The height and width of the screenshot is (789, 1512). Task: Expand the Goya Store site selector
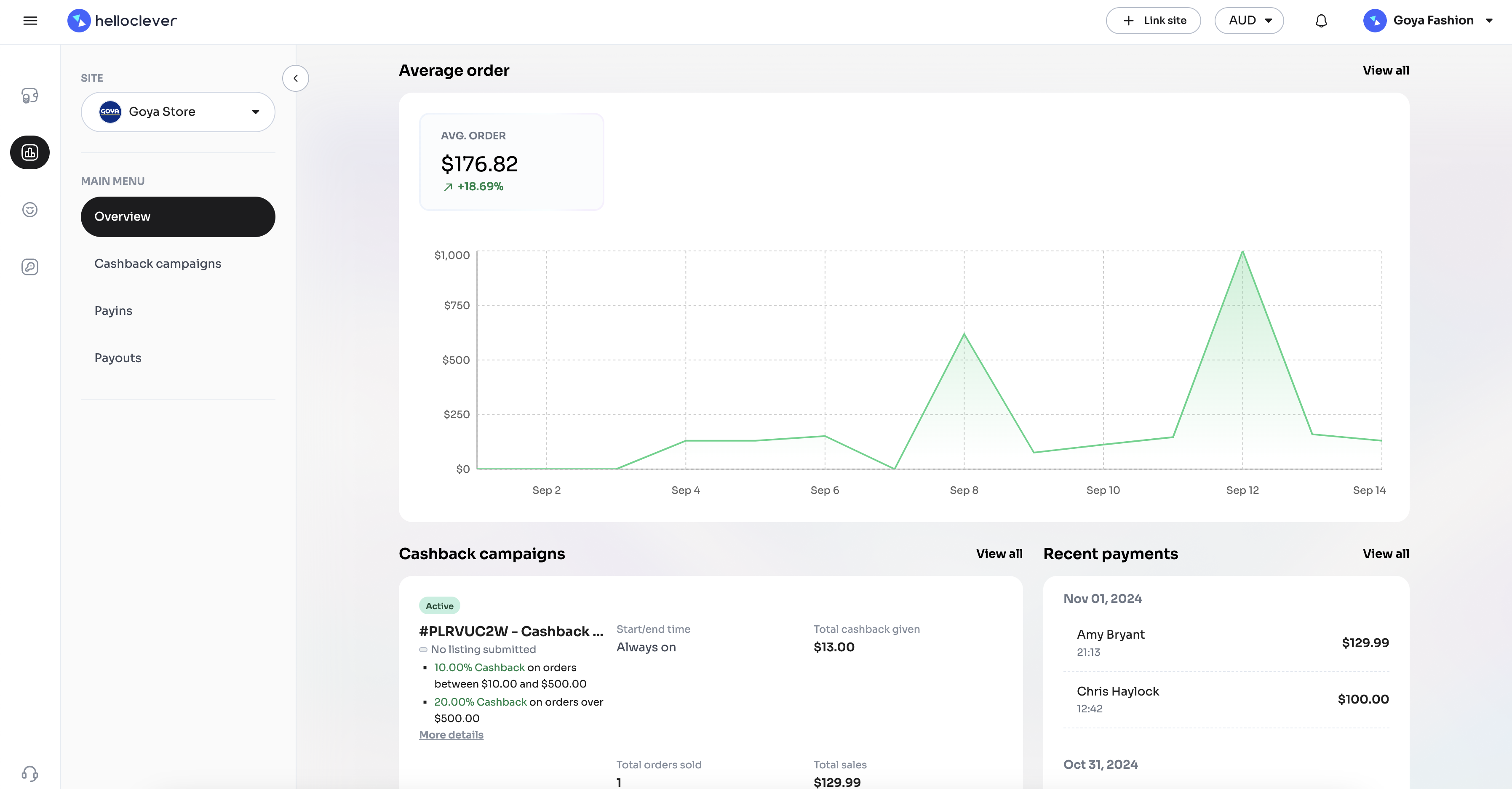178,112
